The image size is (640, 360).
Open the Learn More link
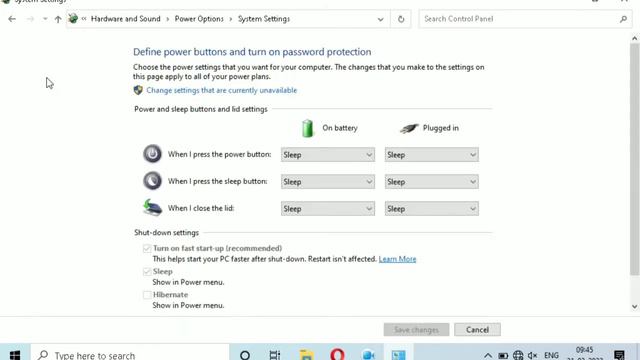pos(397,259)
